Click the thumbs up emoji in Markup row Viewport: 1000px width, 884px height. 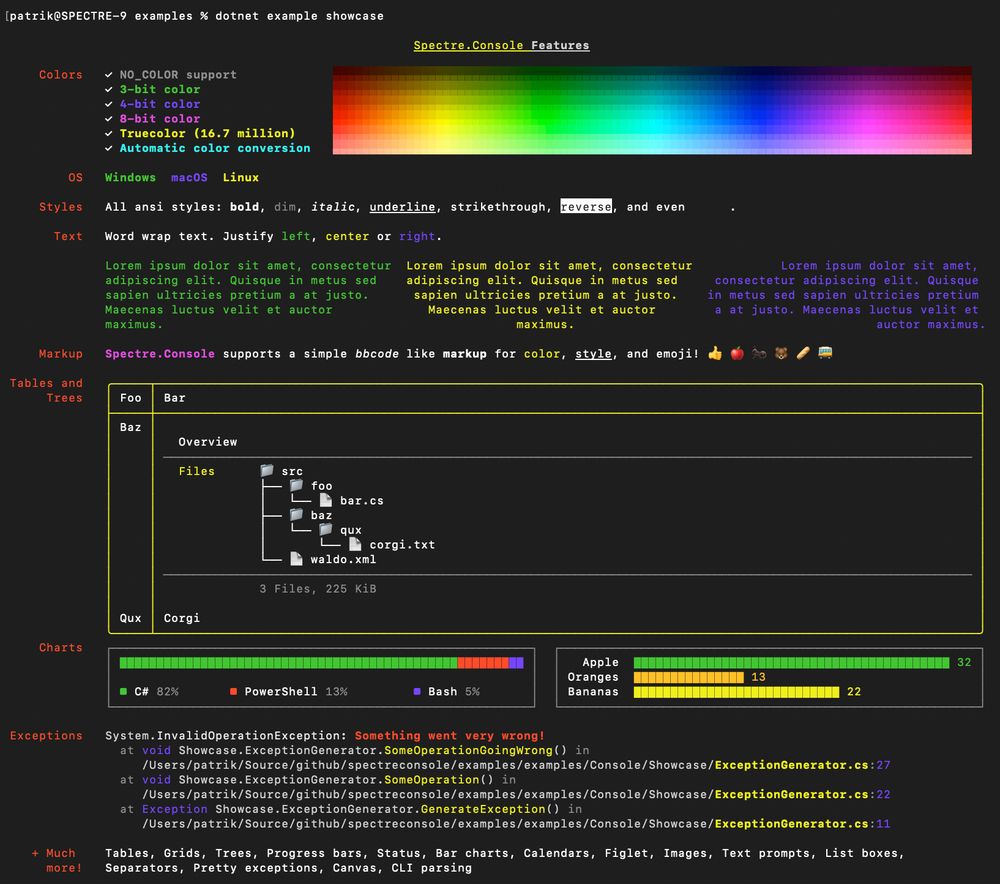pyautogui.click(x=715, y=353)
